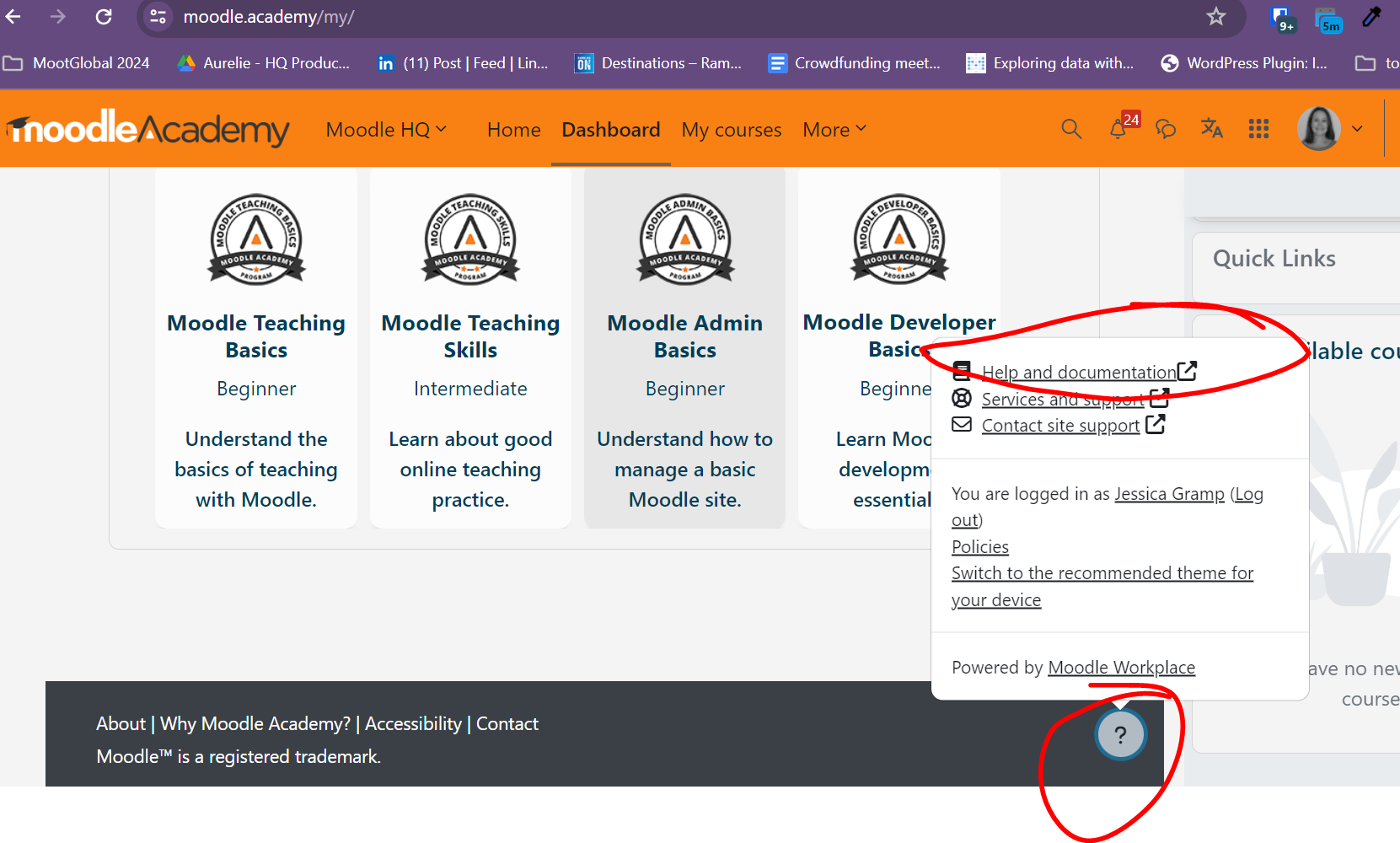Screen dimensions: 1400x843
Task: Click the browser forward arrow
Action: coord(57,16)
